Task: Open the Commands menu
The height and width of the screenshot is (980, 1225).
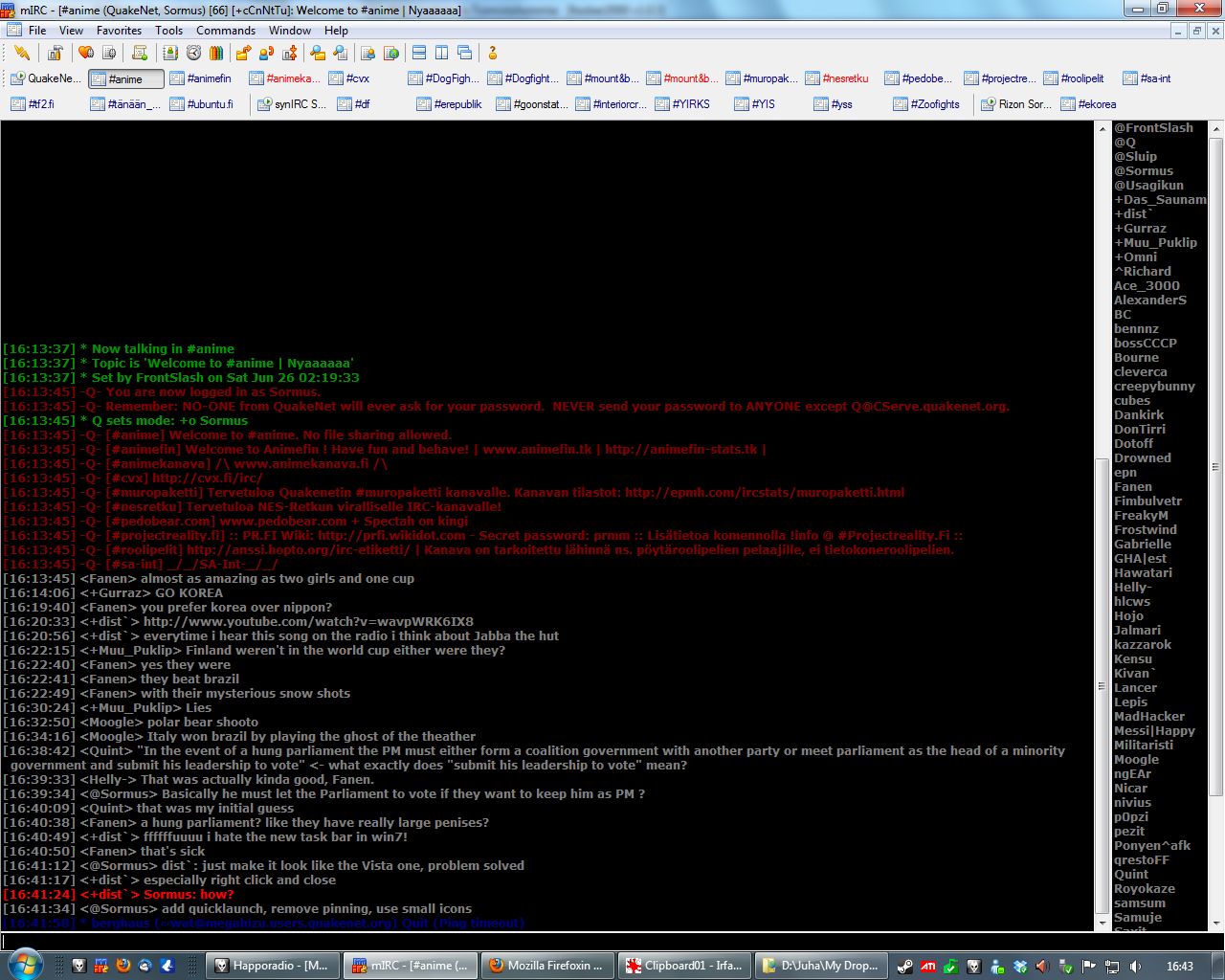Action: pyautogui.click(x=226, y=31)
